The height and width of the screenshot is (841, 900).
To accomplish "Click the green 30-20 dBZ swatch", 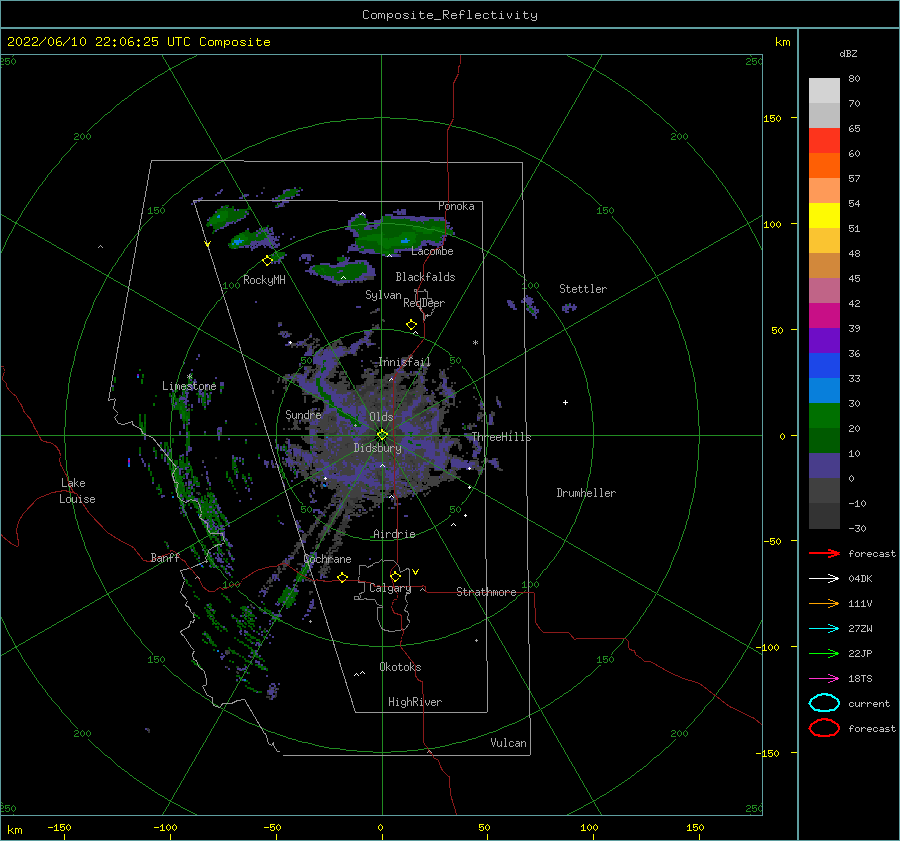I will click(824, 416).
